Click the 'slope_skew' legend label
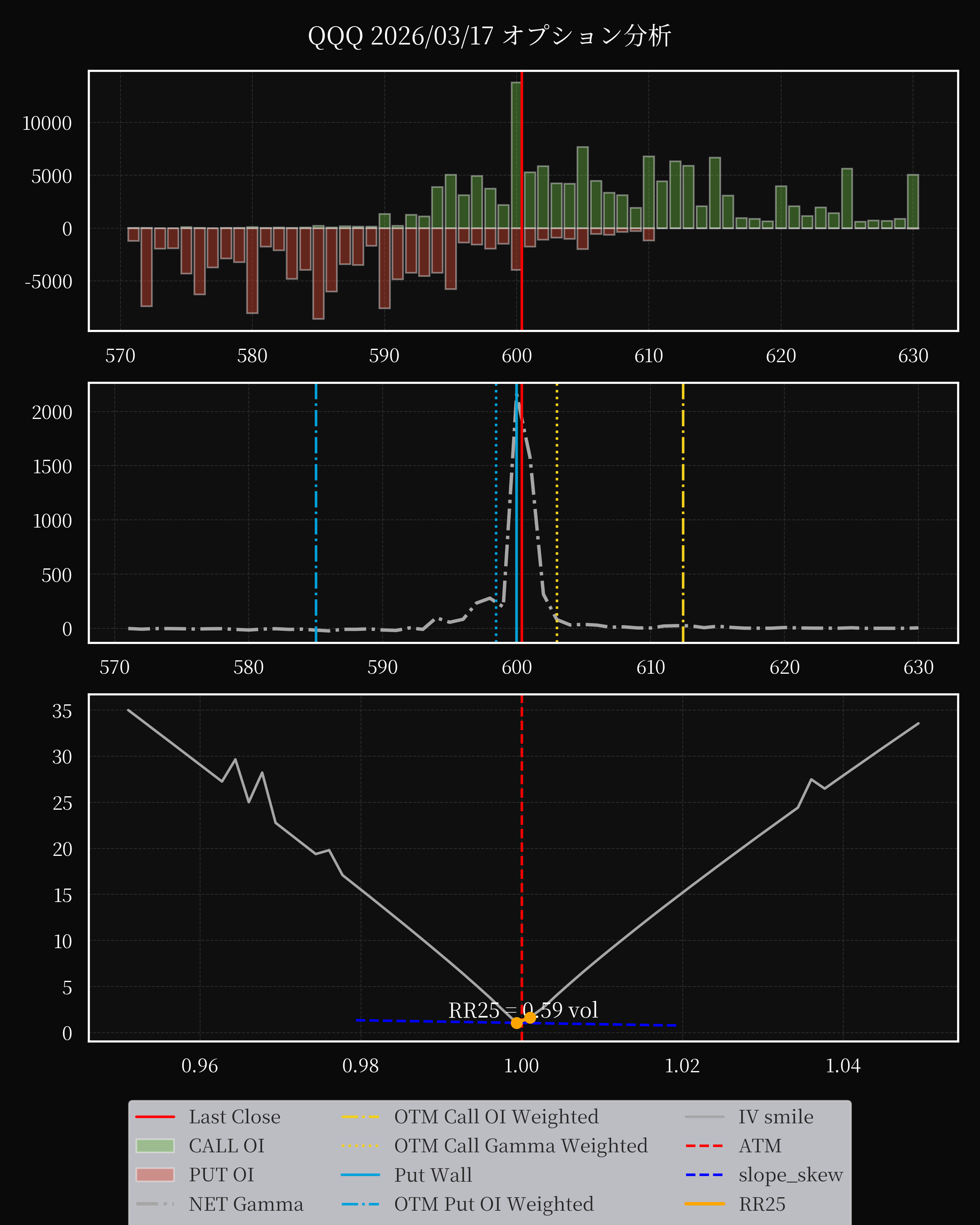The height and width of the screenshot is (1225, 980). pos(791,1175)
